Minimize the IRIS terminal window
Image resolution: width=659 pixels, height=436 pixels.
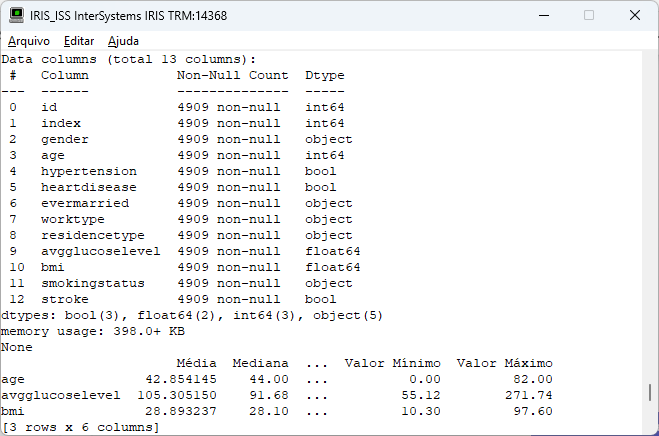542,15
